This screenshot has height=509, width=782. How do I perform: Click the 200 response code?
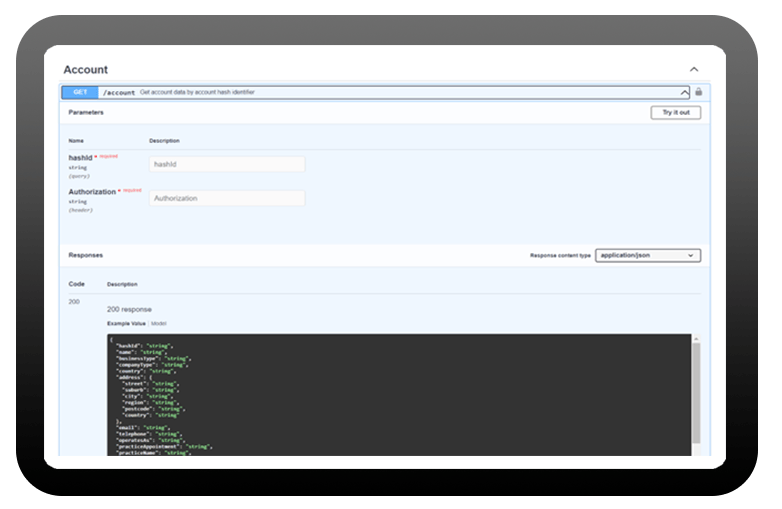pos(74,301)
